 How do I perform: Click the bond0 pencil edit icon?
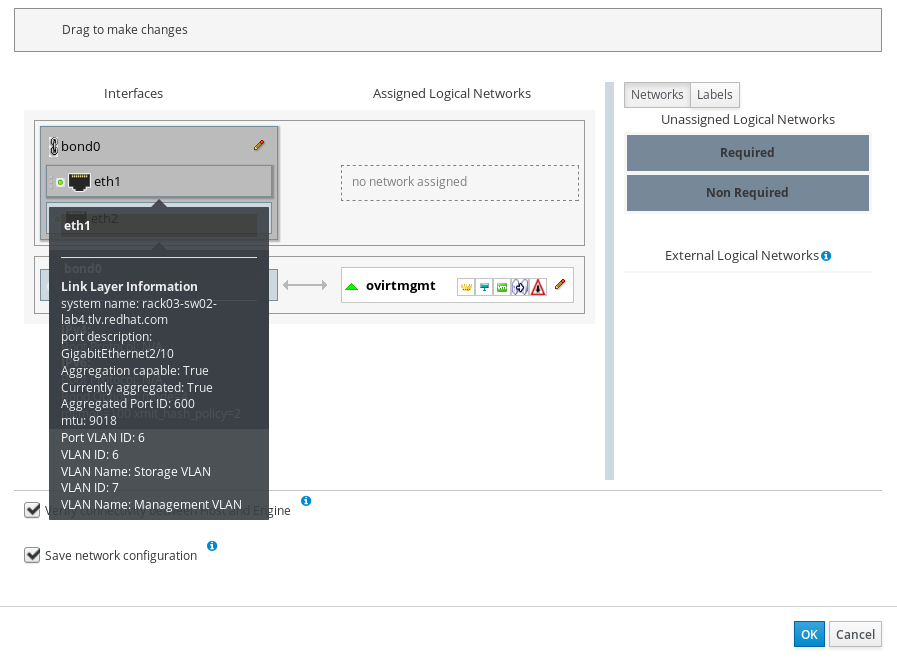pyautogui.click(x=259, y=145)
